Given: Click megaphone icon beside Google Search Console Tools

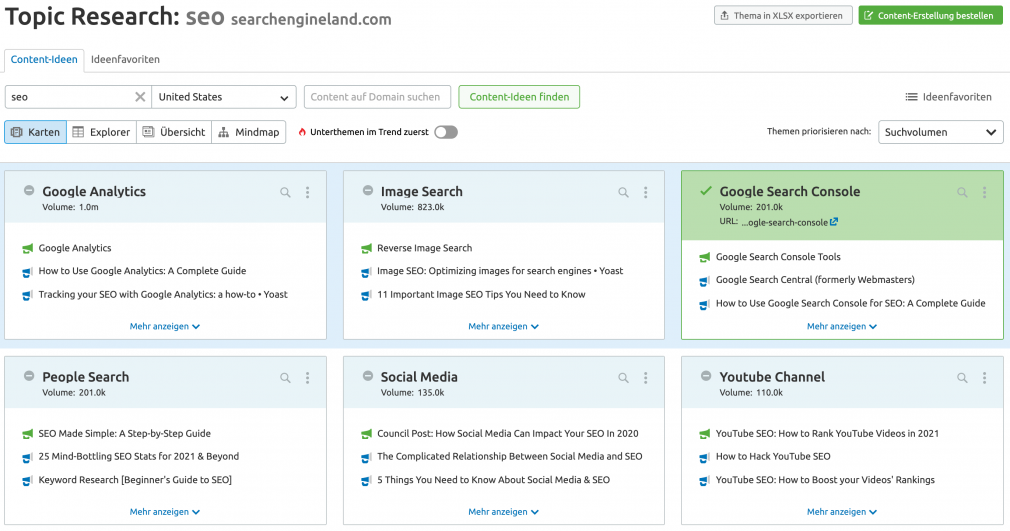Looking at the screenshot, I should coord(705,258).
